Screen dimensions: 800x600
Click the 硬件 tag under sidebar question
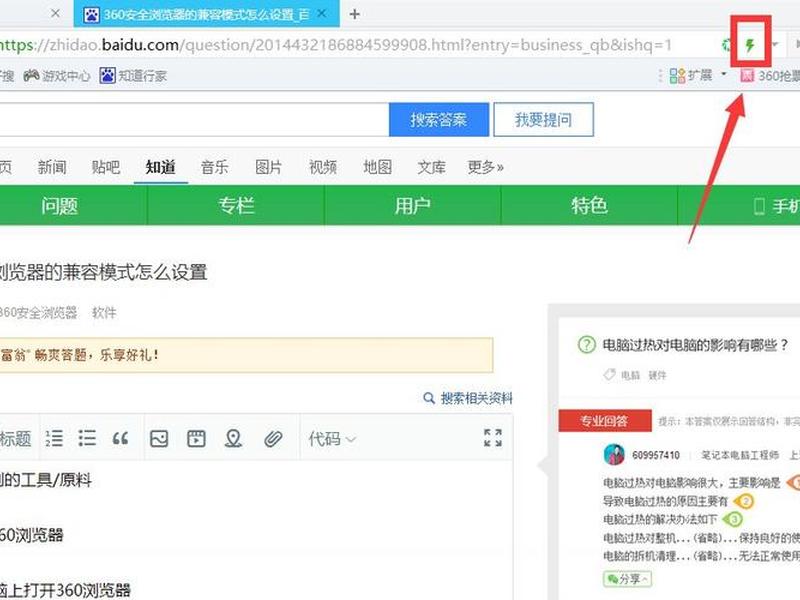657,376
